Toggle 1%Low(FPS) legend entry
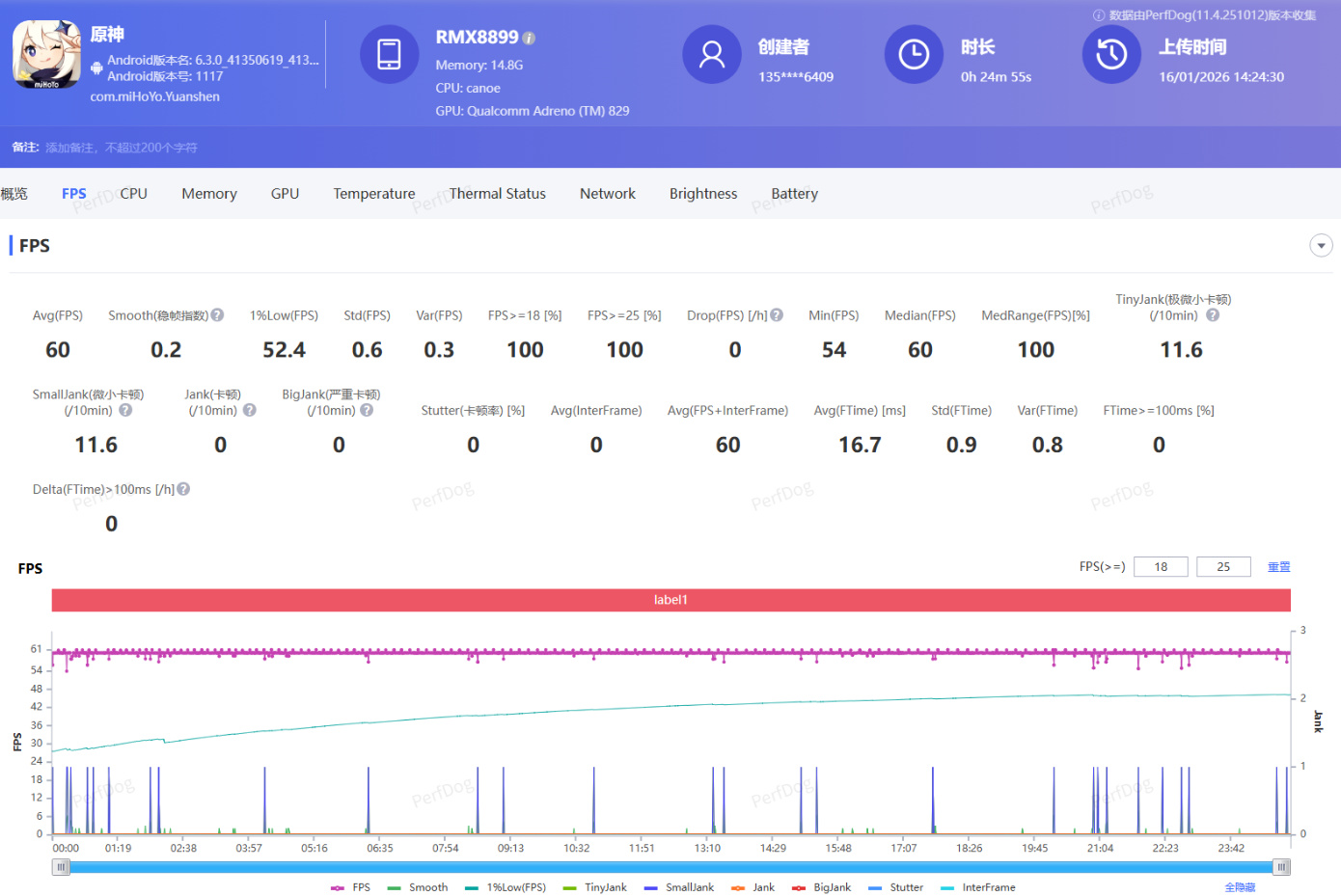The width and height of the screenshot is (1341, 896). pos(506,887)
